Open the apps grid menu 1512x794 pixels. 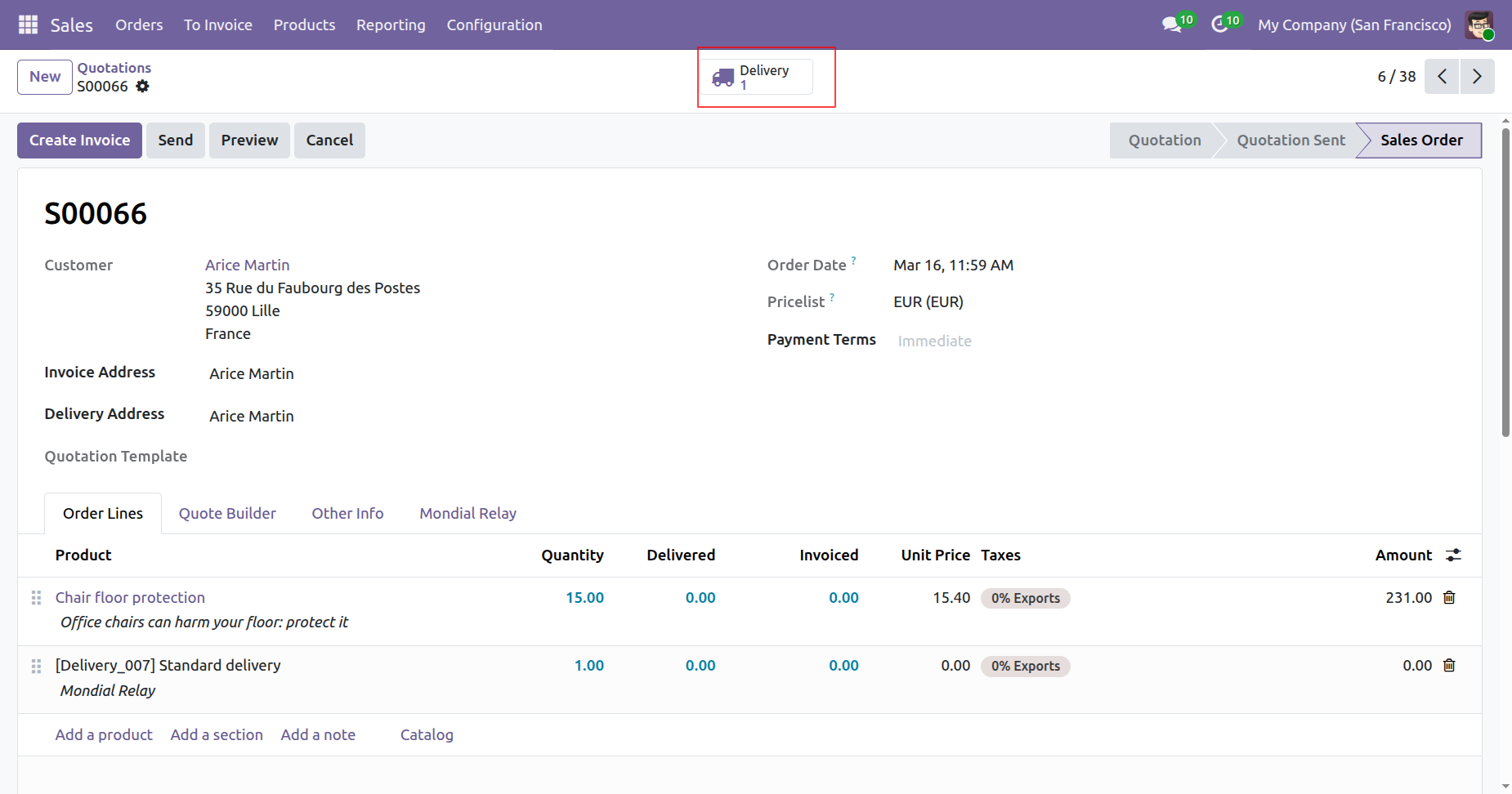pyautogui.click(x=28, y=25)
